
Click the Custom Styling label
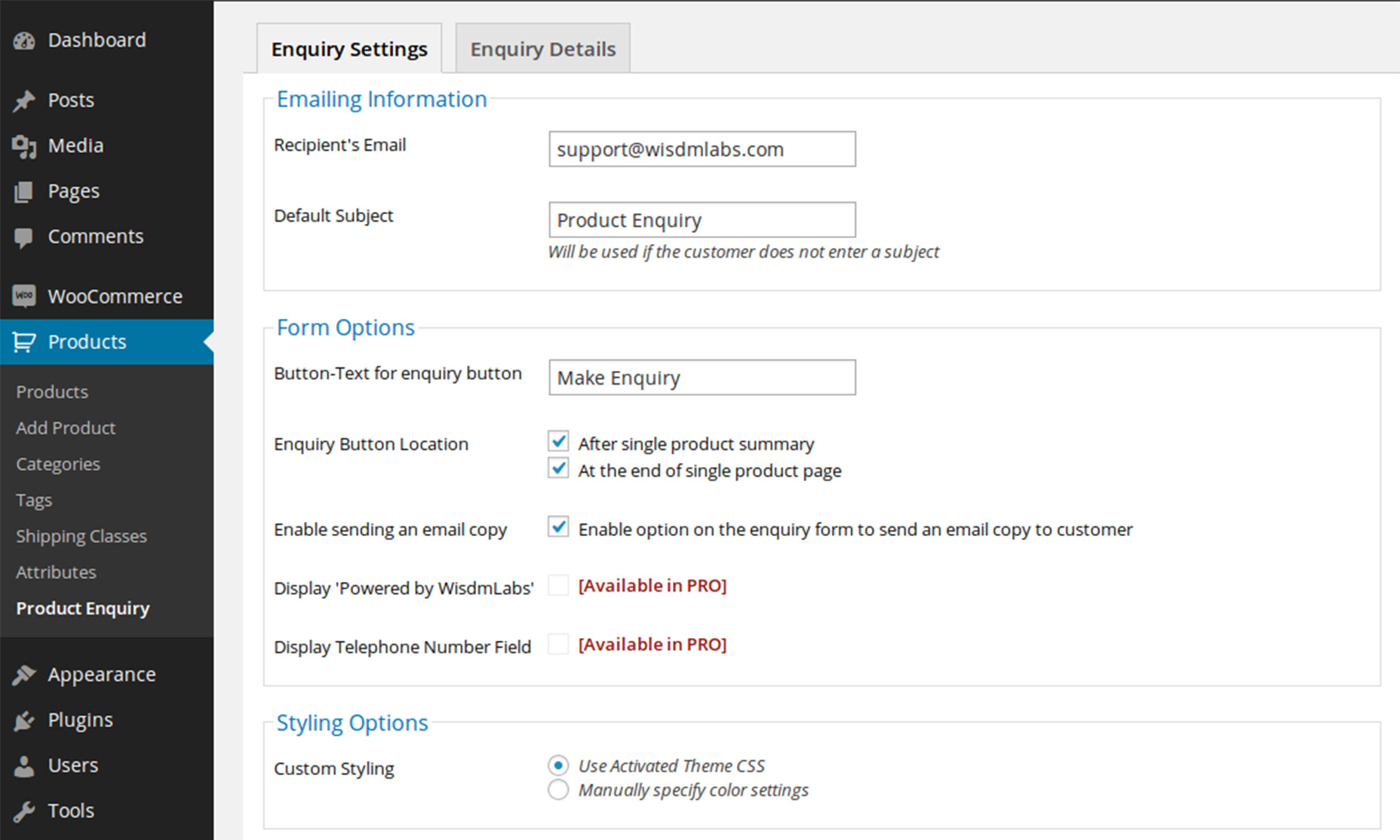pyautogui.click(x=334, y=768)
